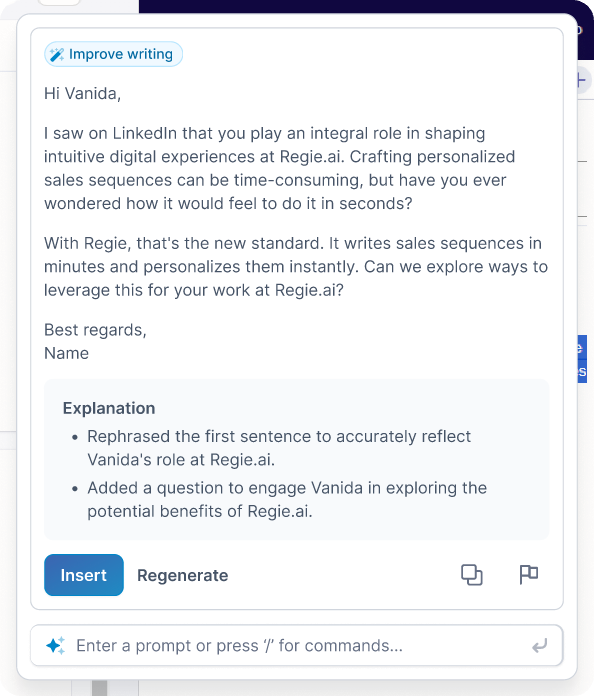Regenerate the AI suggestion
This screenshot has height=696, width=594.
point(182,575)
